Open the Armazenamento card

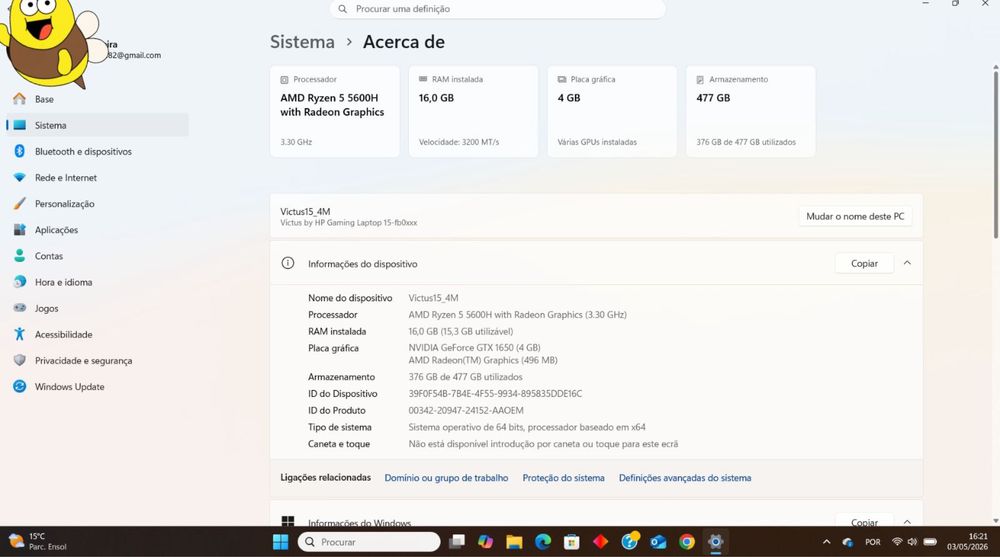click(x=751, y=112)
